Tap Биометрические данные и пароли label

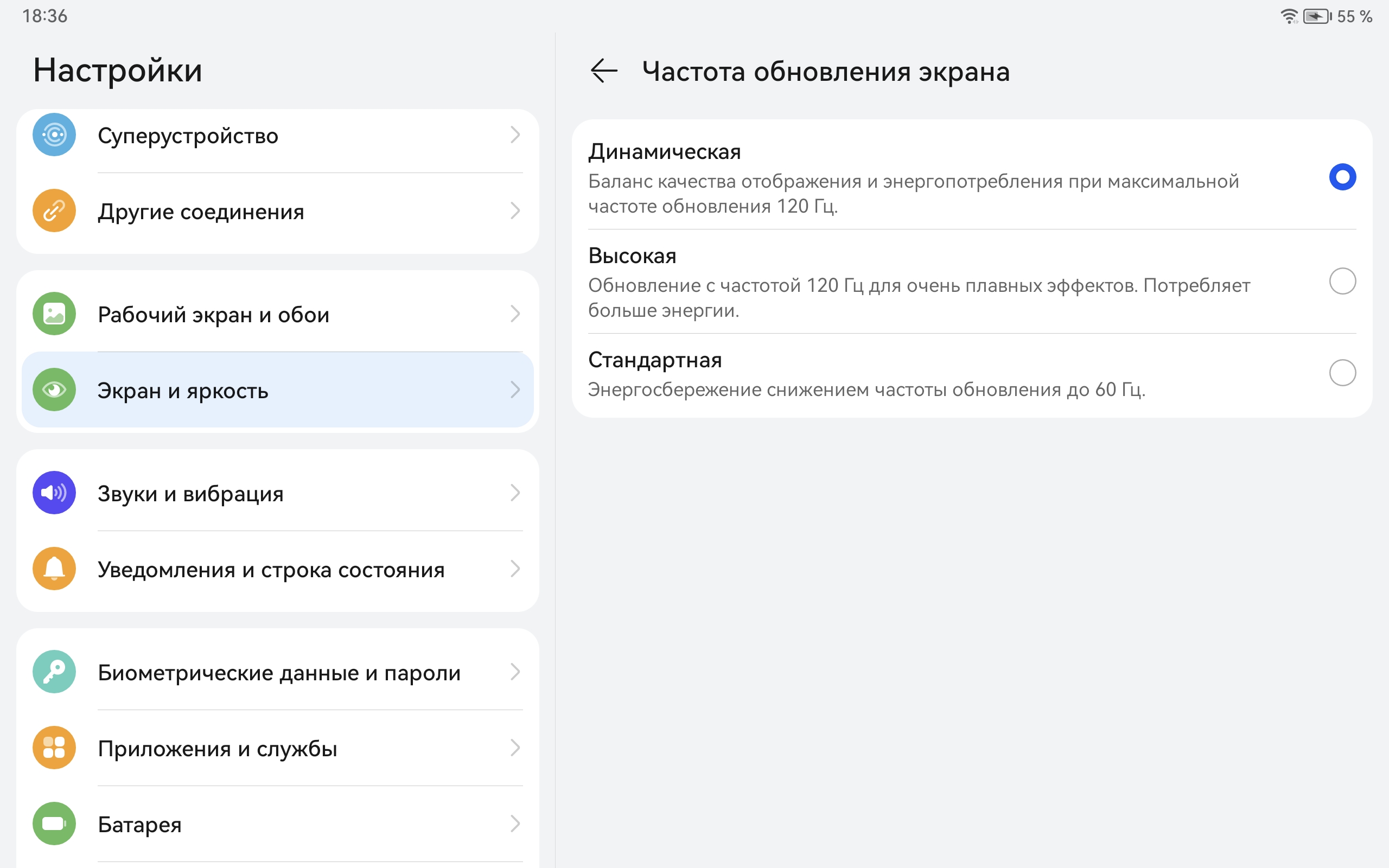[279, 673]
